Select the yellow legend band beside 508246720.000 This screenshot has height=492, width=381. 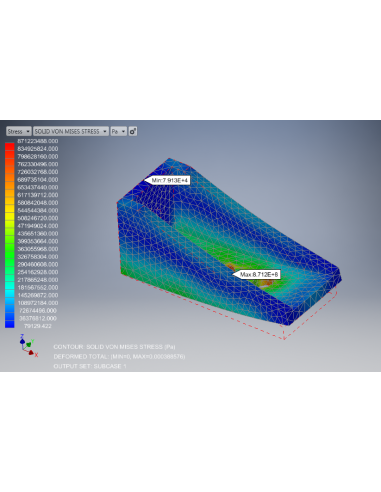[x=10, y=216]
